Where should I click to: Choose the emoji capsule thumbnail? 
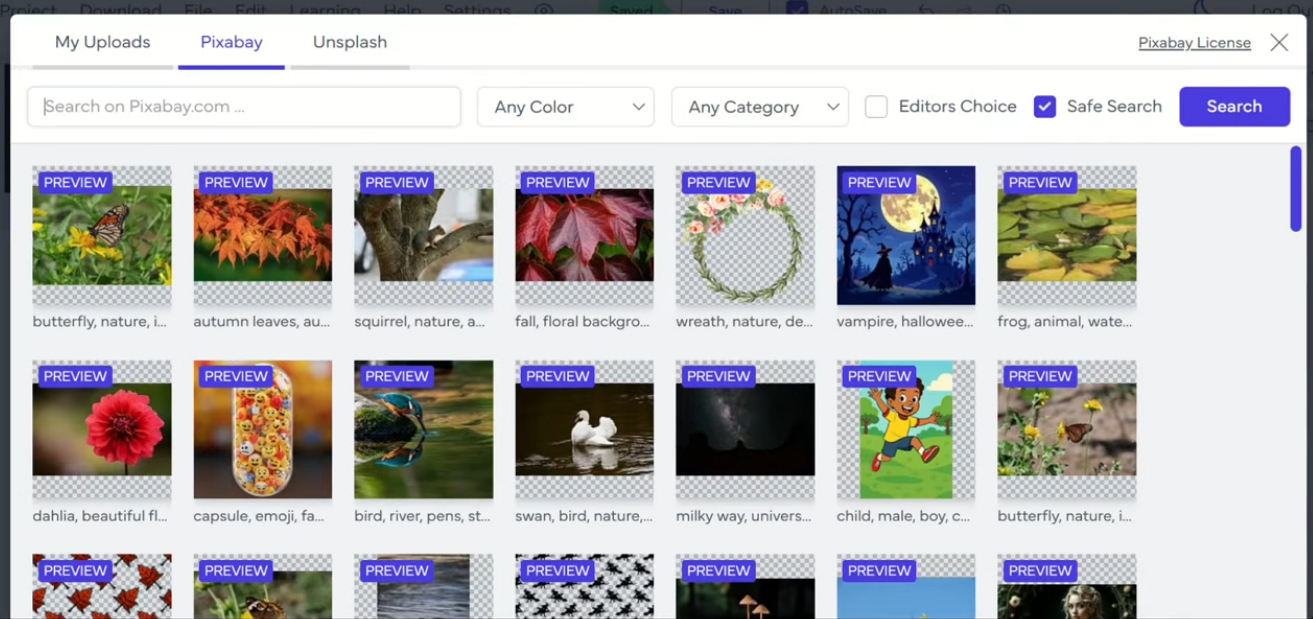click(263, 429)
